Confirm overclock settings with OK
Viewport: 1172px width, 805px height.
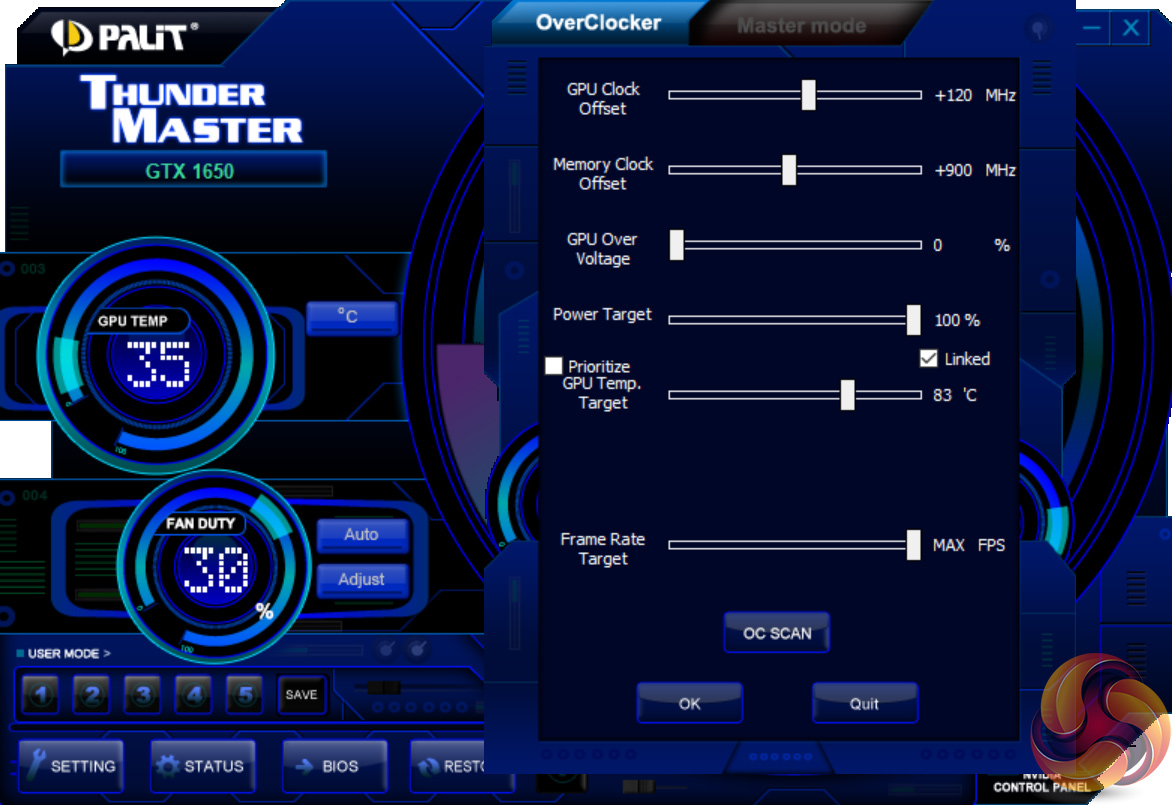(x=689, y=703)
